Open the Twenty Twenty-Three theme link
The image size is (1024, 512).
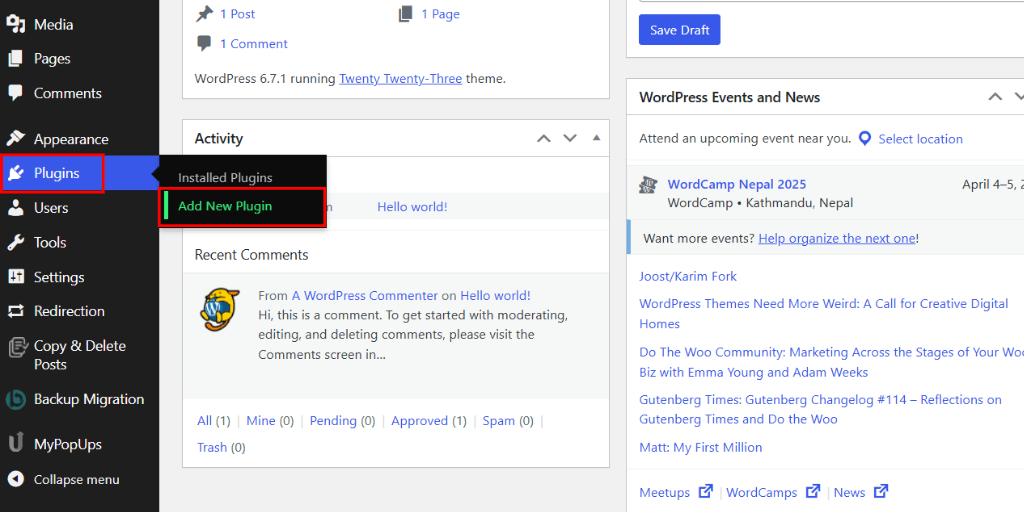pyautogui.click(x=400, y=78)
